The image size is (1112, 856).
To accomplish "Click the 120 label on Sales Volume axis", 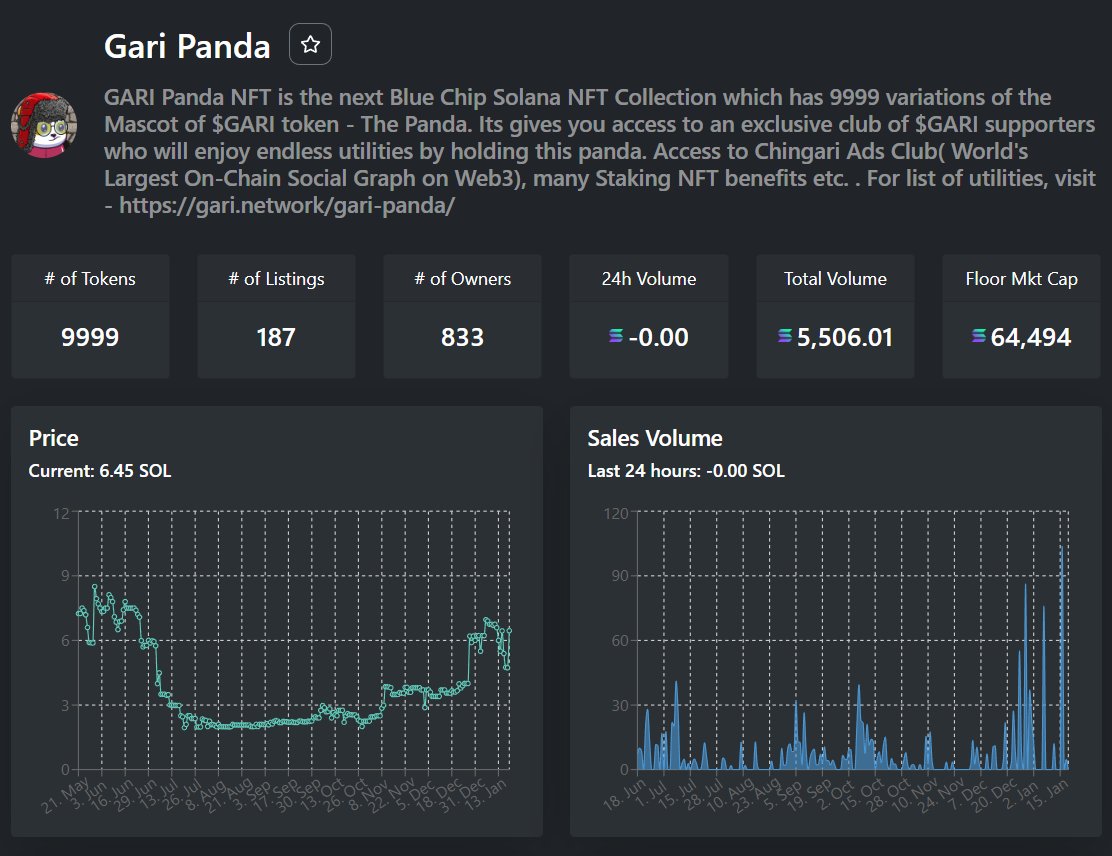I will point(616,513).
